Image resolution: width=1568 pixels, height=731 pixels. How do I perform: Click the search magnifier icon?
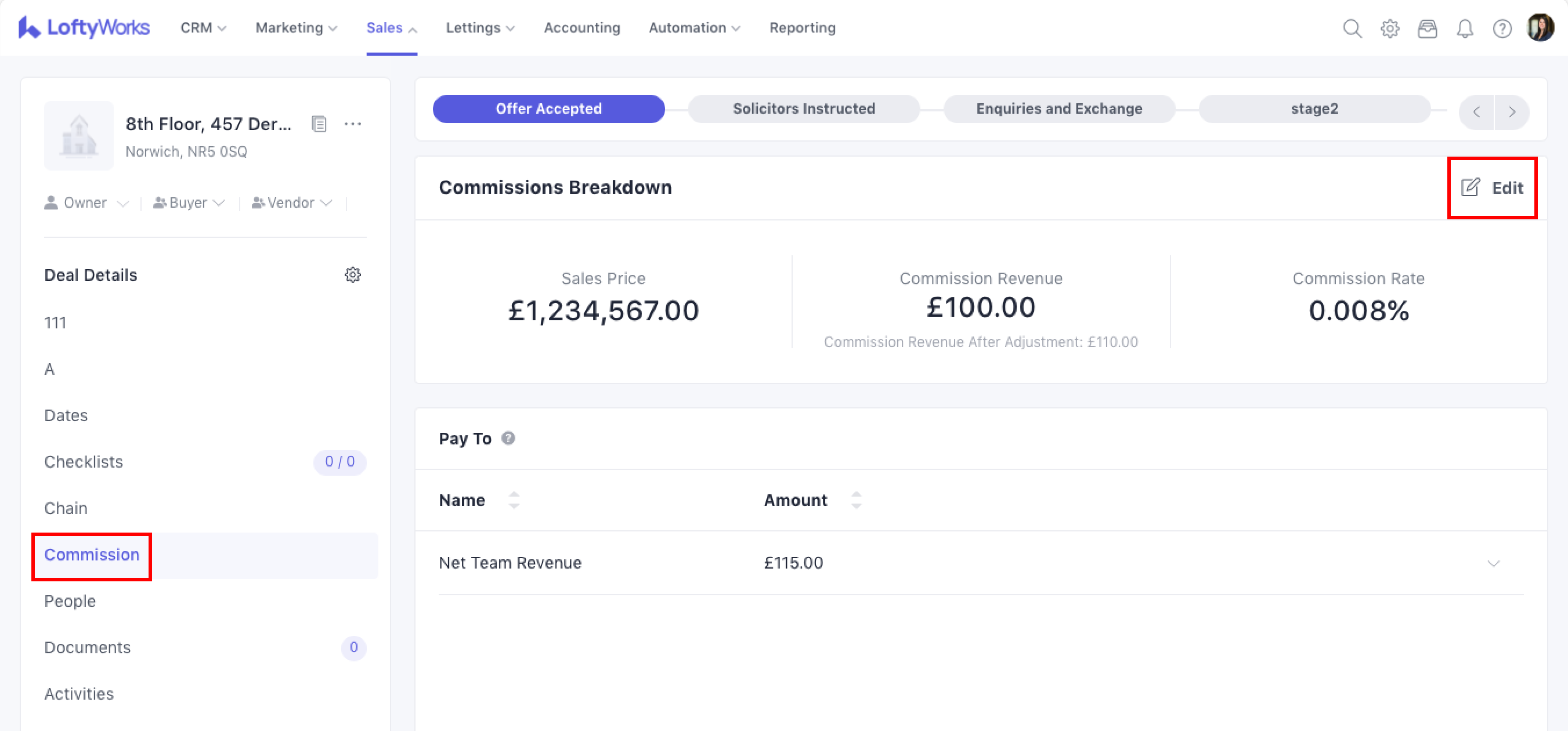1352,28
